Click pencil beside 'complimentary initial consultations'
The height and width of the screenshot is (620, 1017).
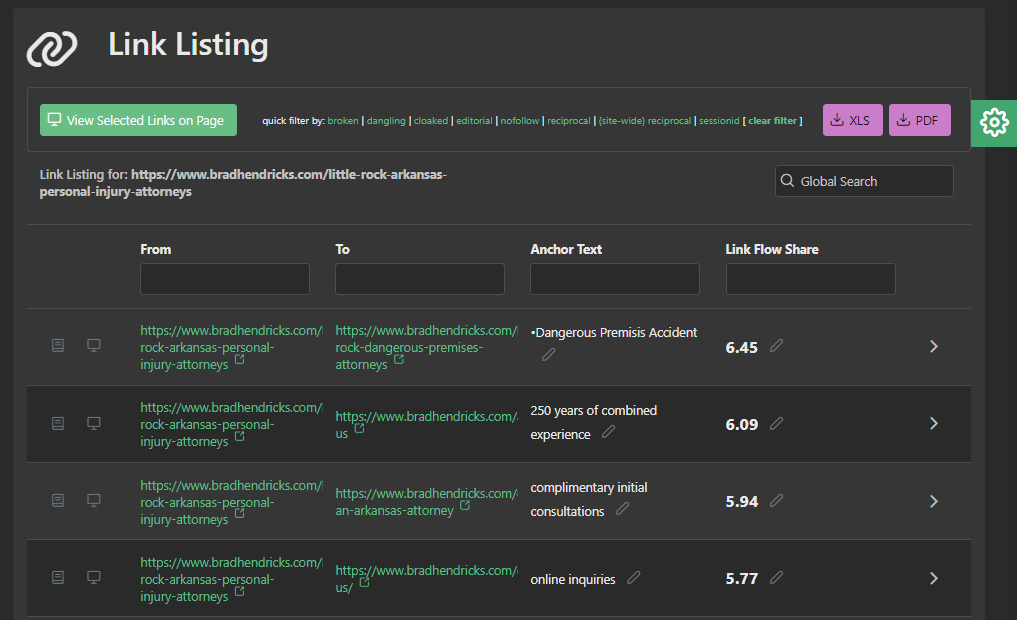click(x=622, y=509)
